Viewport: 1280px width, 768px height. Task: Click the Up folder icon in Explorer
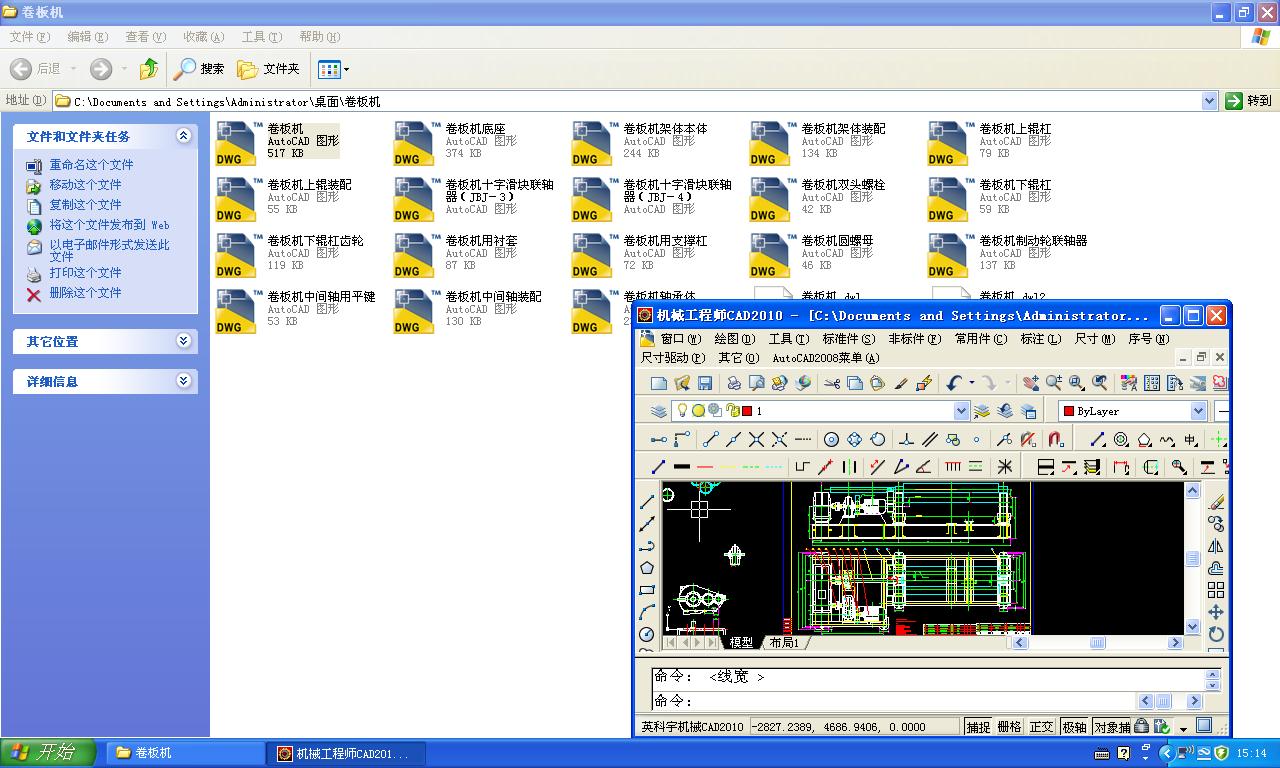149,69
